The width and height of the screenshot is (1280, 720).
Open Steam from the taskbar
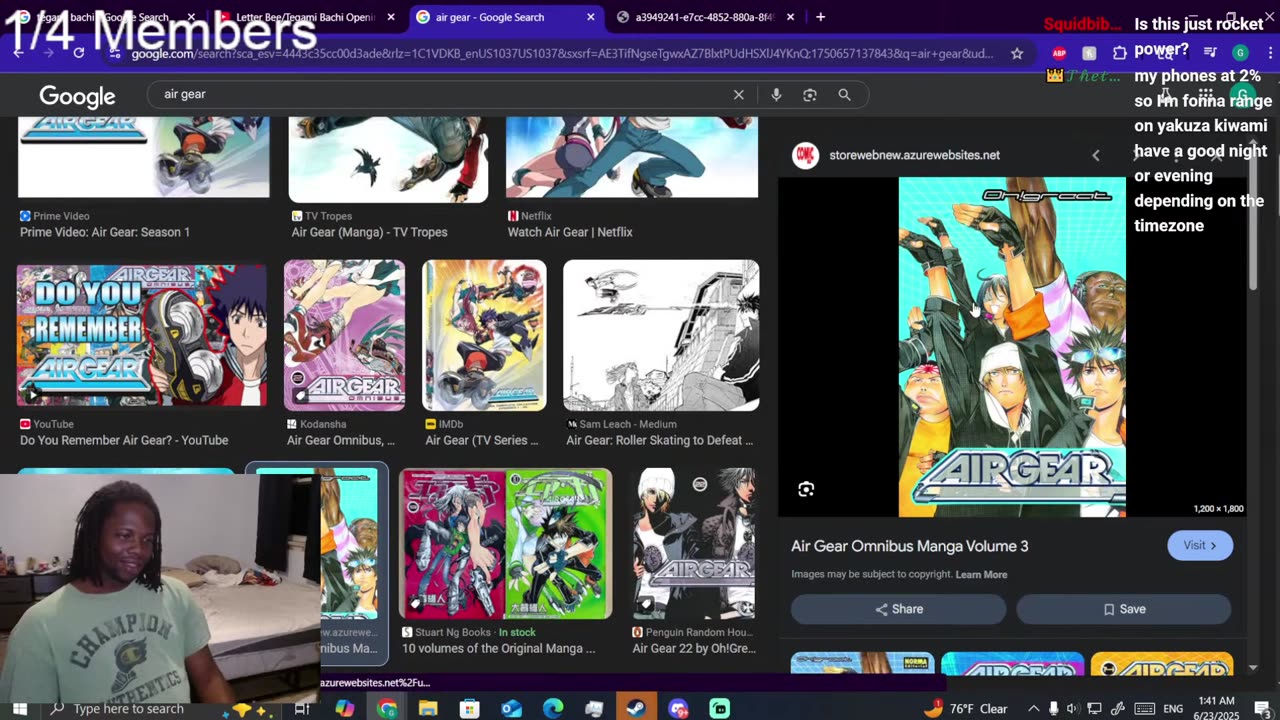point(636,709)
